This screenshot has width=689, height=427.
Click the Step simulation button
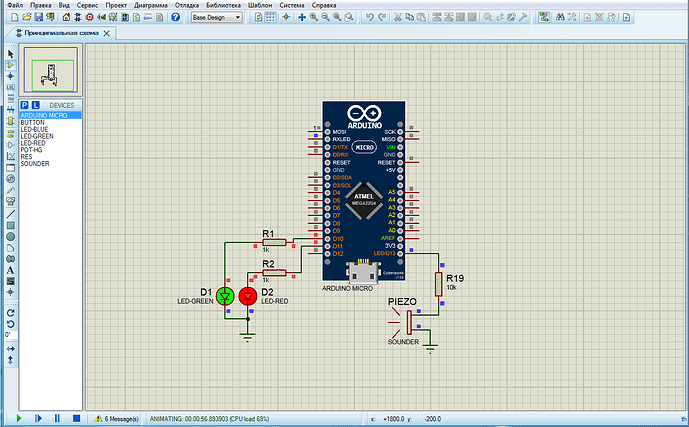click(37, 418)
